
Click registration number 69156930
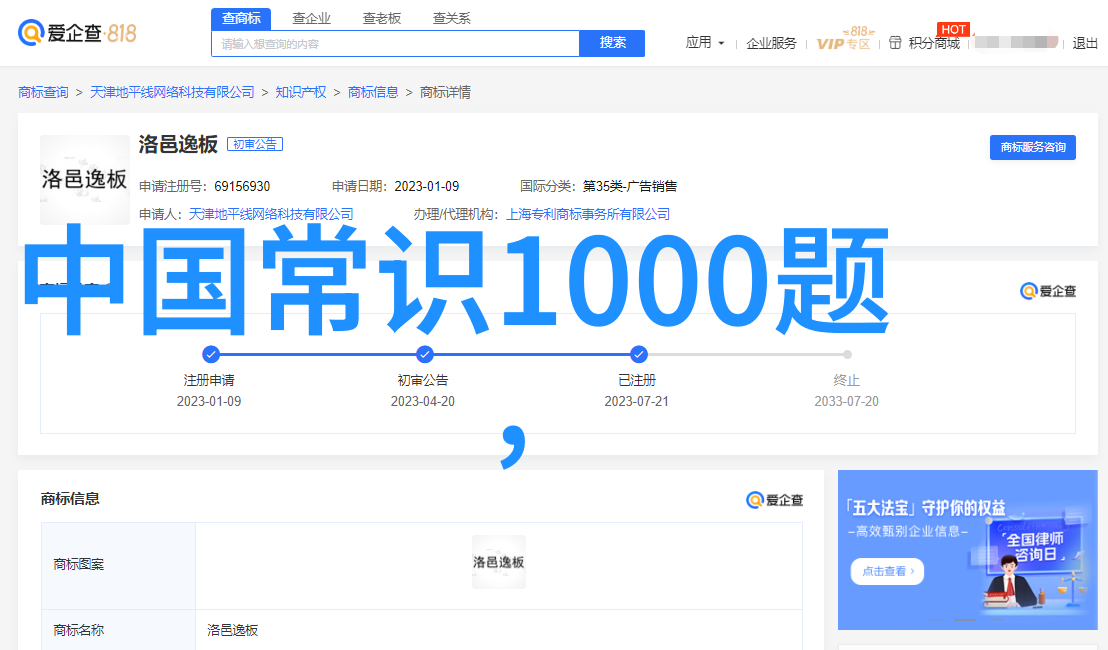pos(242,187)
